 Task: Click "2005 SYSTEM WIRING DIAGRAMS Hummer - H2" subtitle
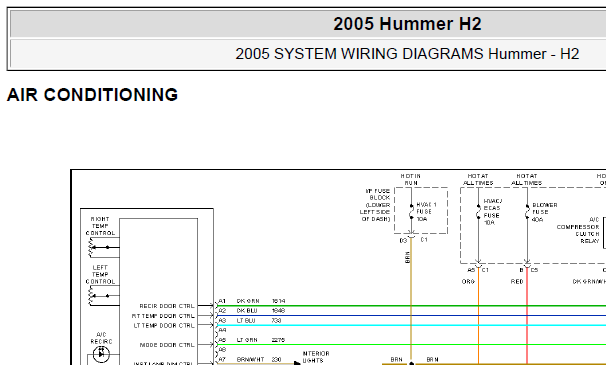click(407, 54)
